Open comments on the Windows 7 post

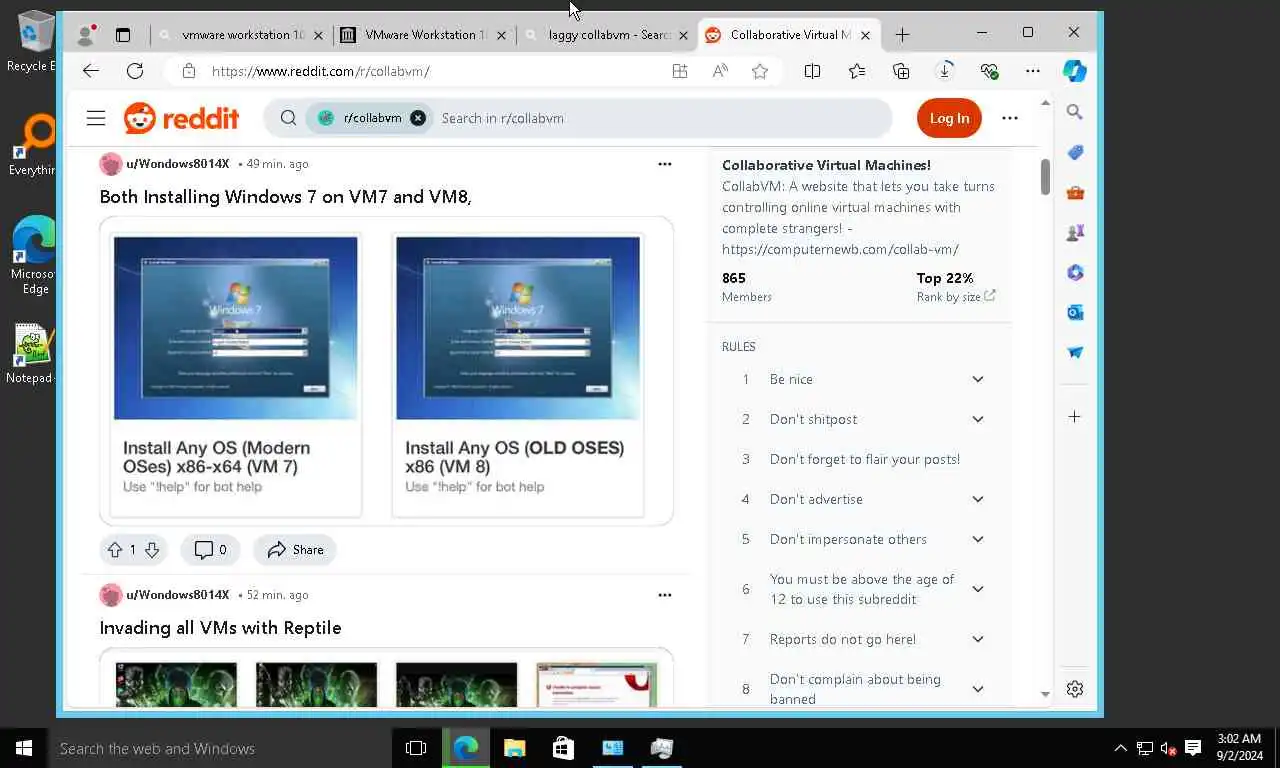click(x=210, y=550)
